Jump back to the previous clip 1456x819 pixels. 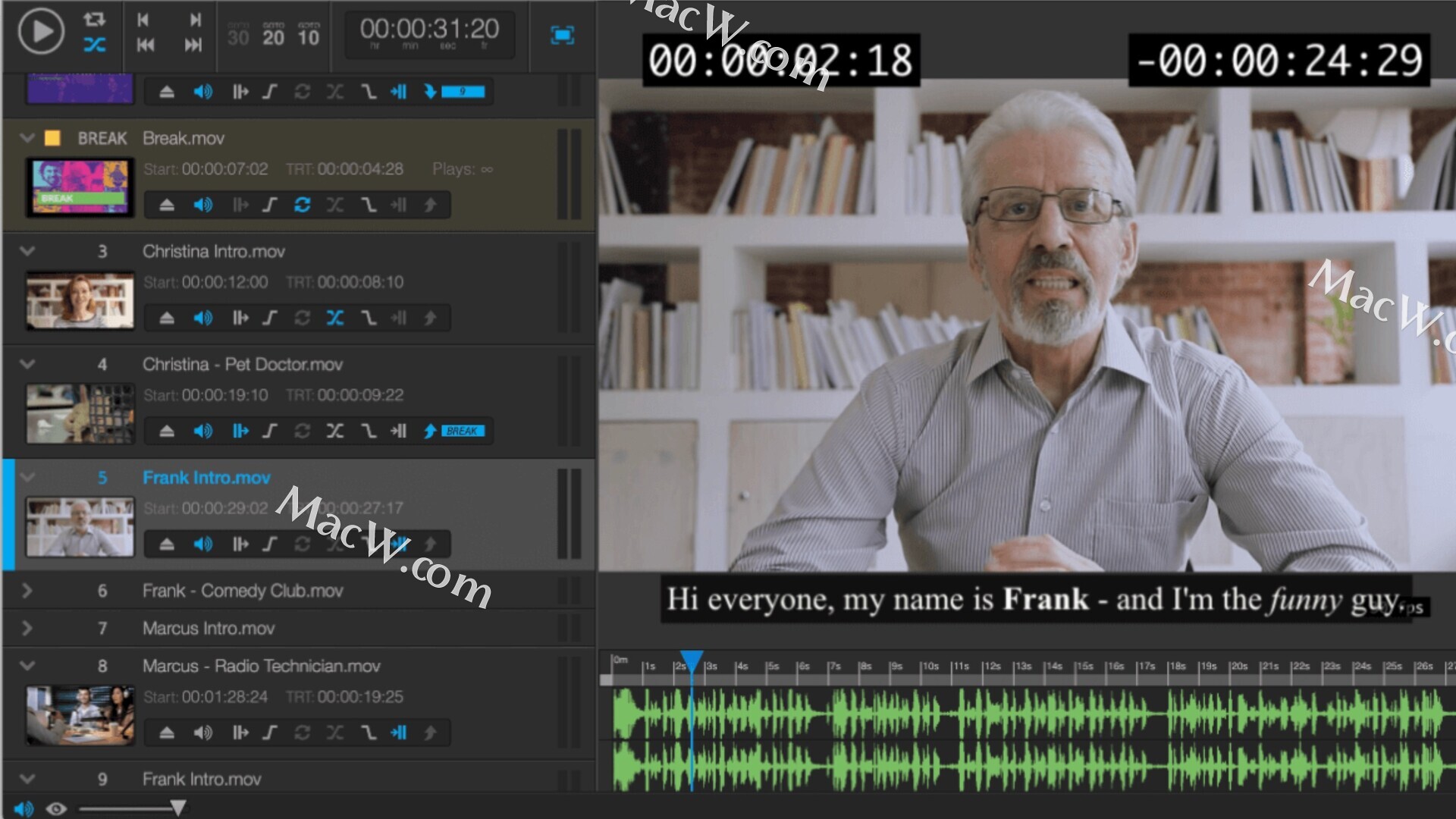click(145, 45)
